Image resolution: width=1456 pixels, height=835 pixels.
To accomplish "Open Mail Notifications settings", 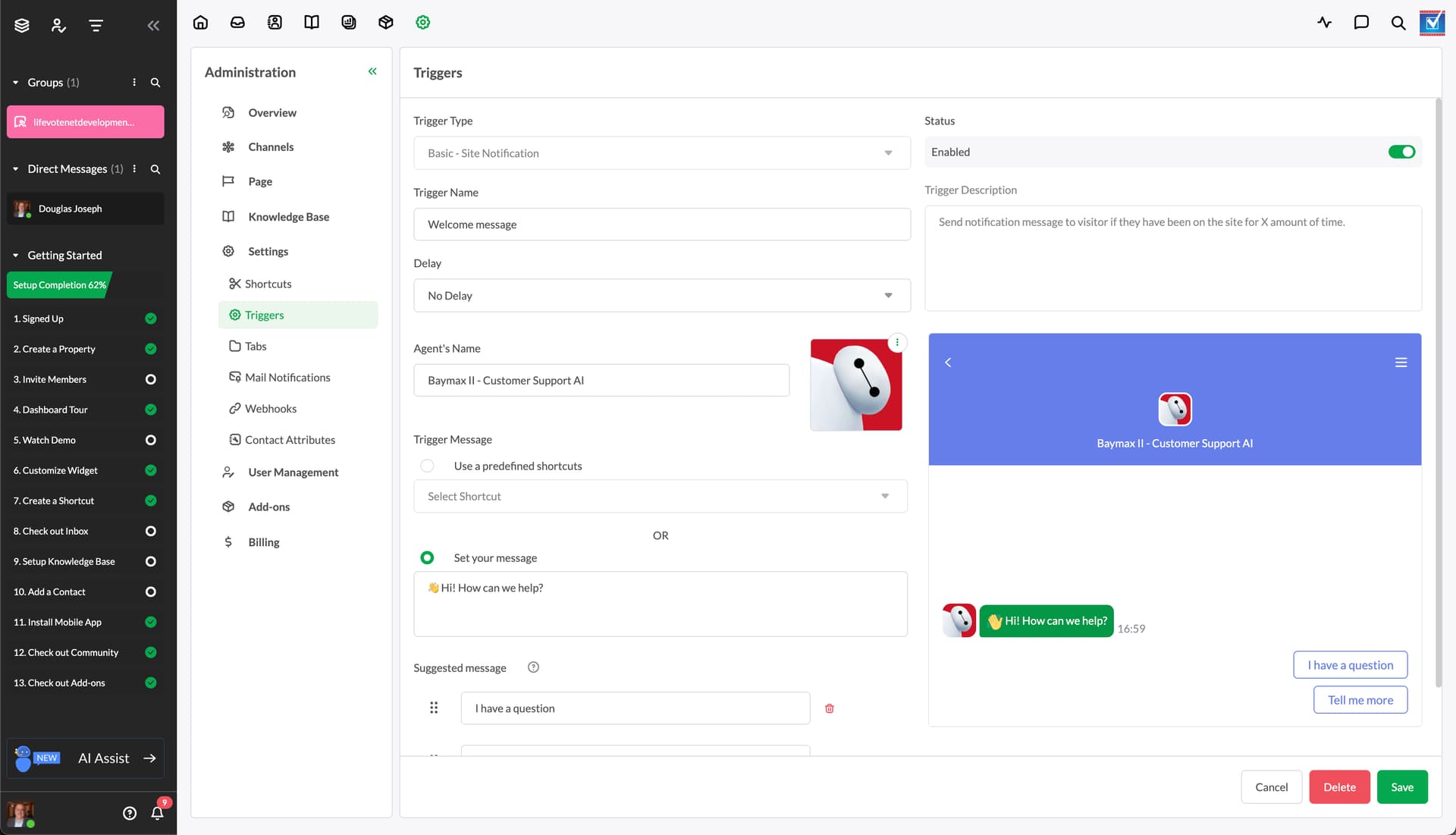I will (287, 378).
